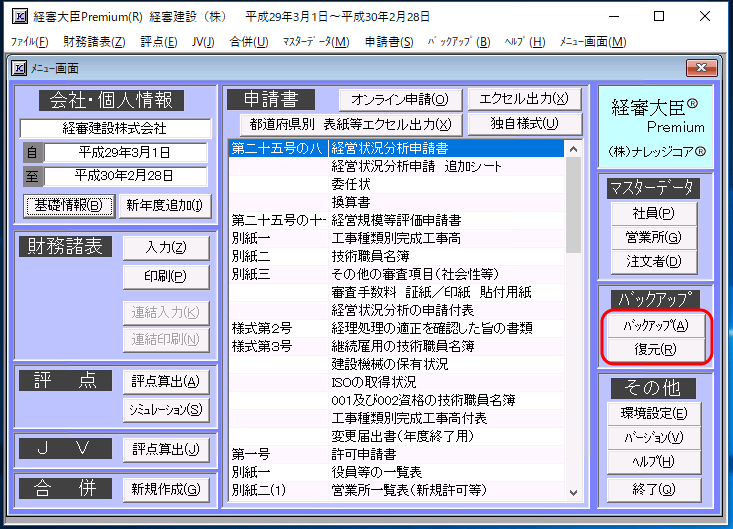Select the 経営状況分析の申請付表 row
Screen dimensions: 733x529
pyautogui.click(x=396, y=310)
